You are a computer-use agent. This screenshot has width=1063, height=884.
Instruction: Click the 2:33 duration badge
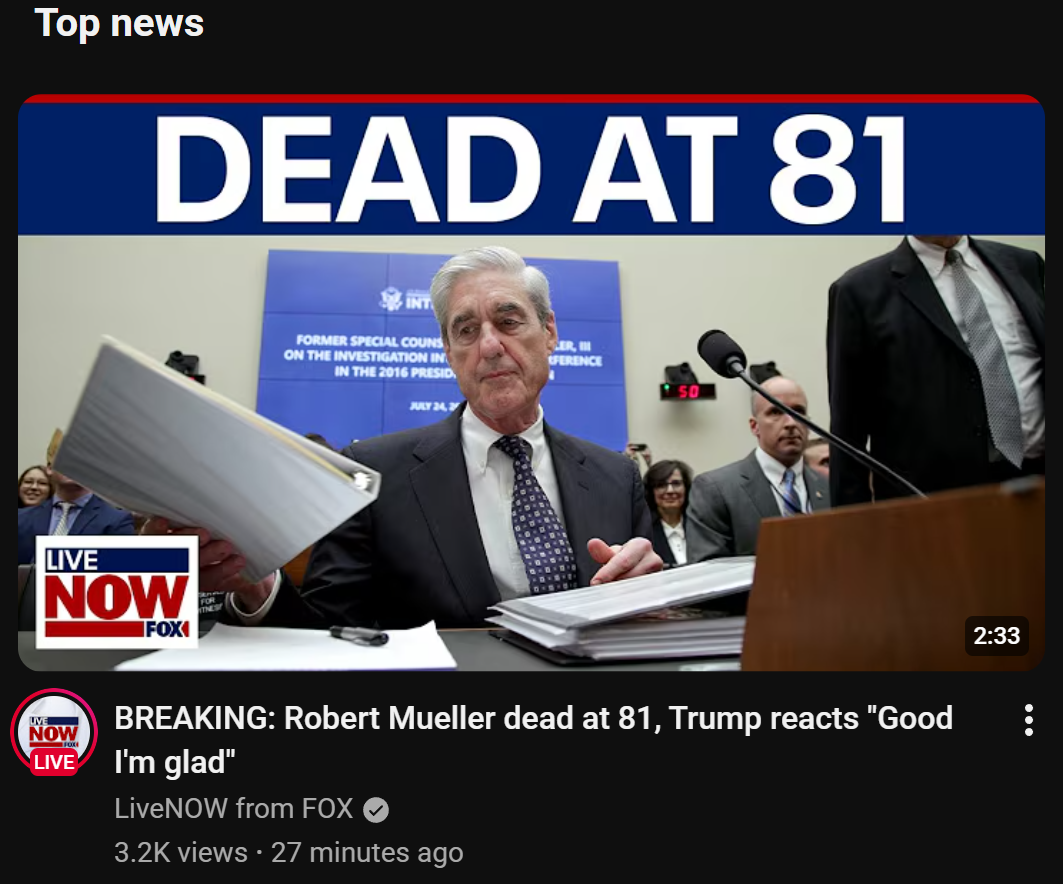[x=997, y=636]
